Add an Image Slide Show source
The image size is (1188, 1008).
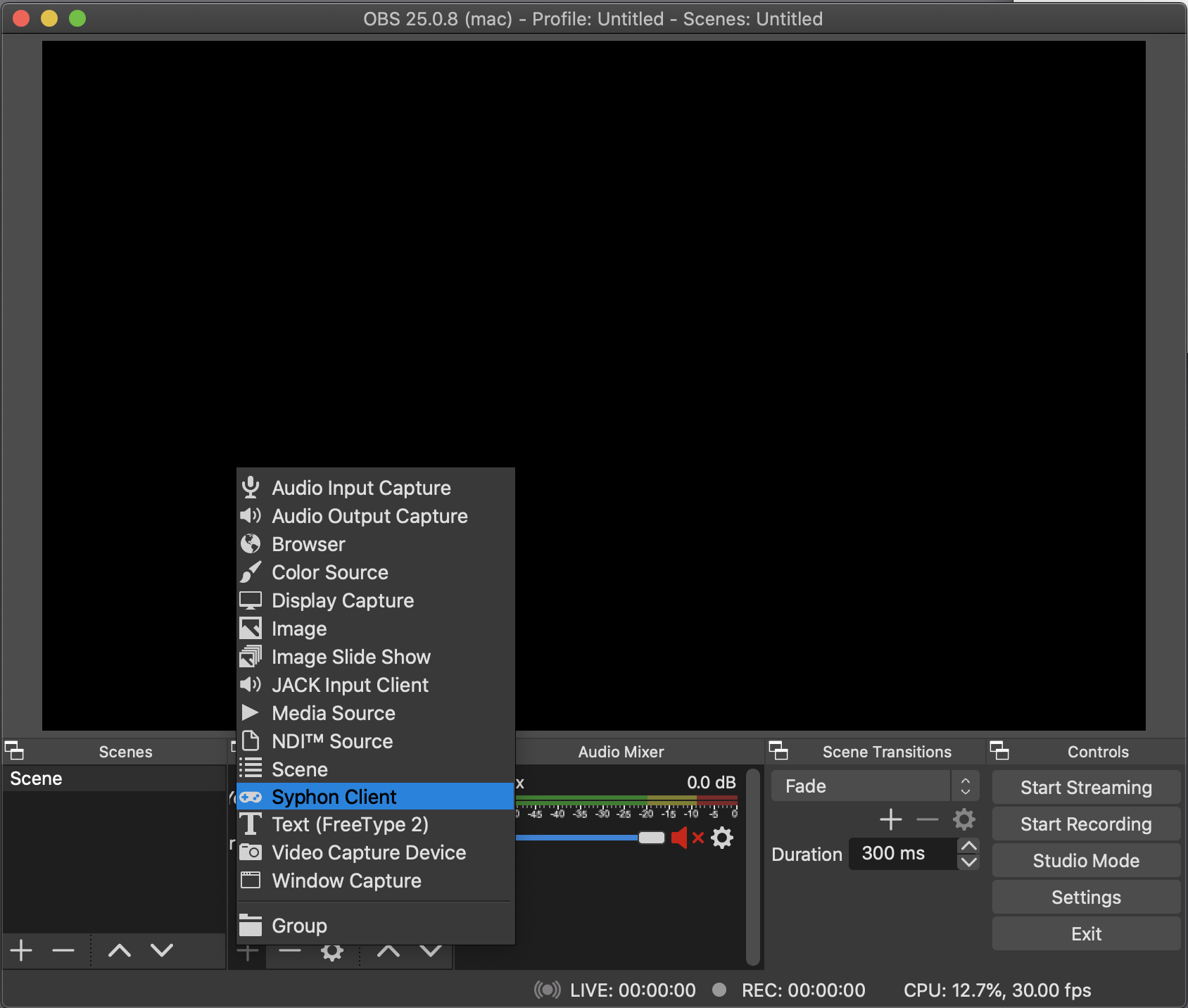pos(376,657)
